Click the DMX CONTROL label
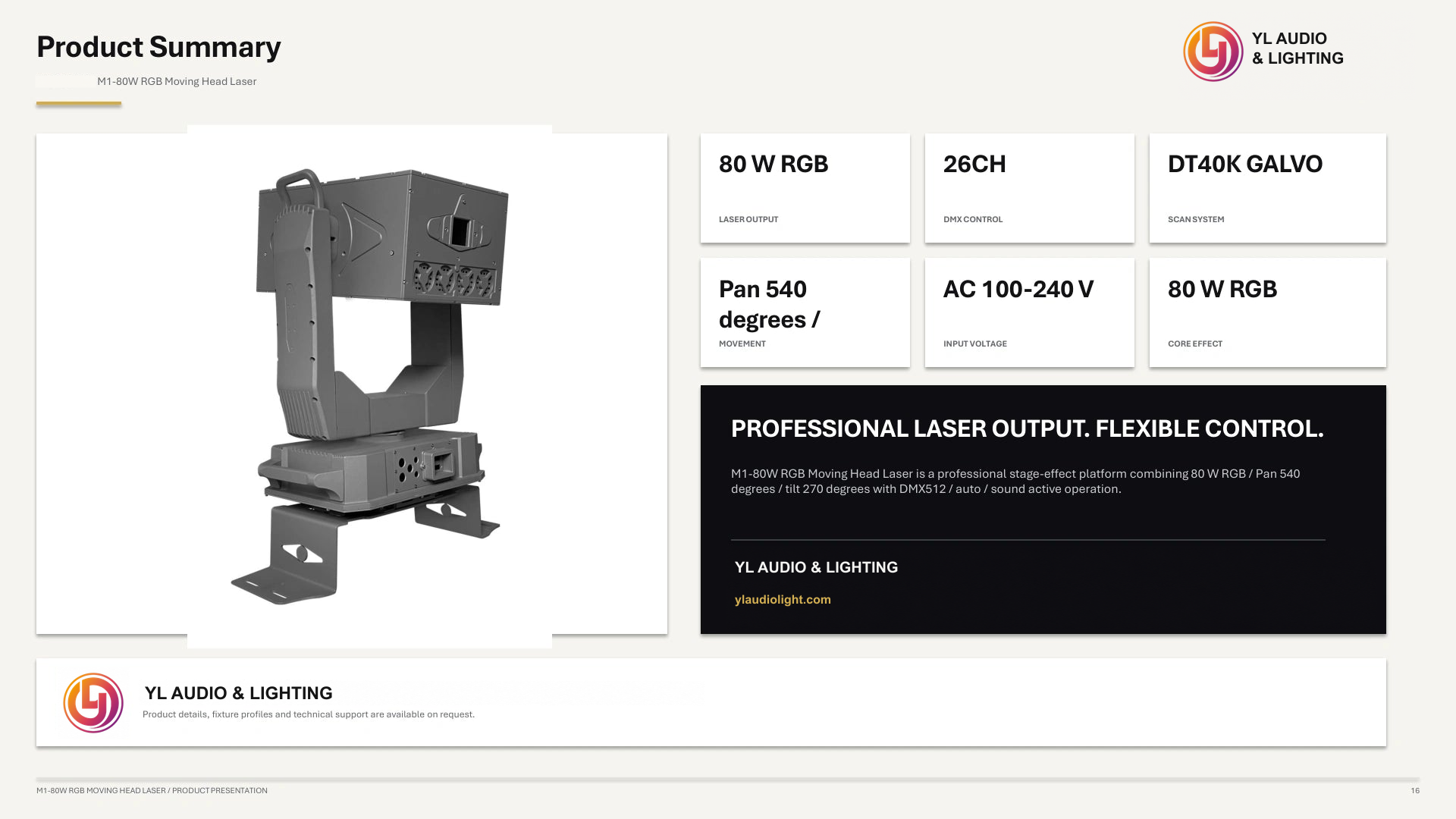This screenshot has height=819, width=1456. [x=973, y=219]
